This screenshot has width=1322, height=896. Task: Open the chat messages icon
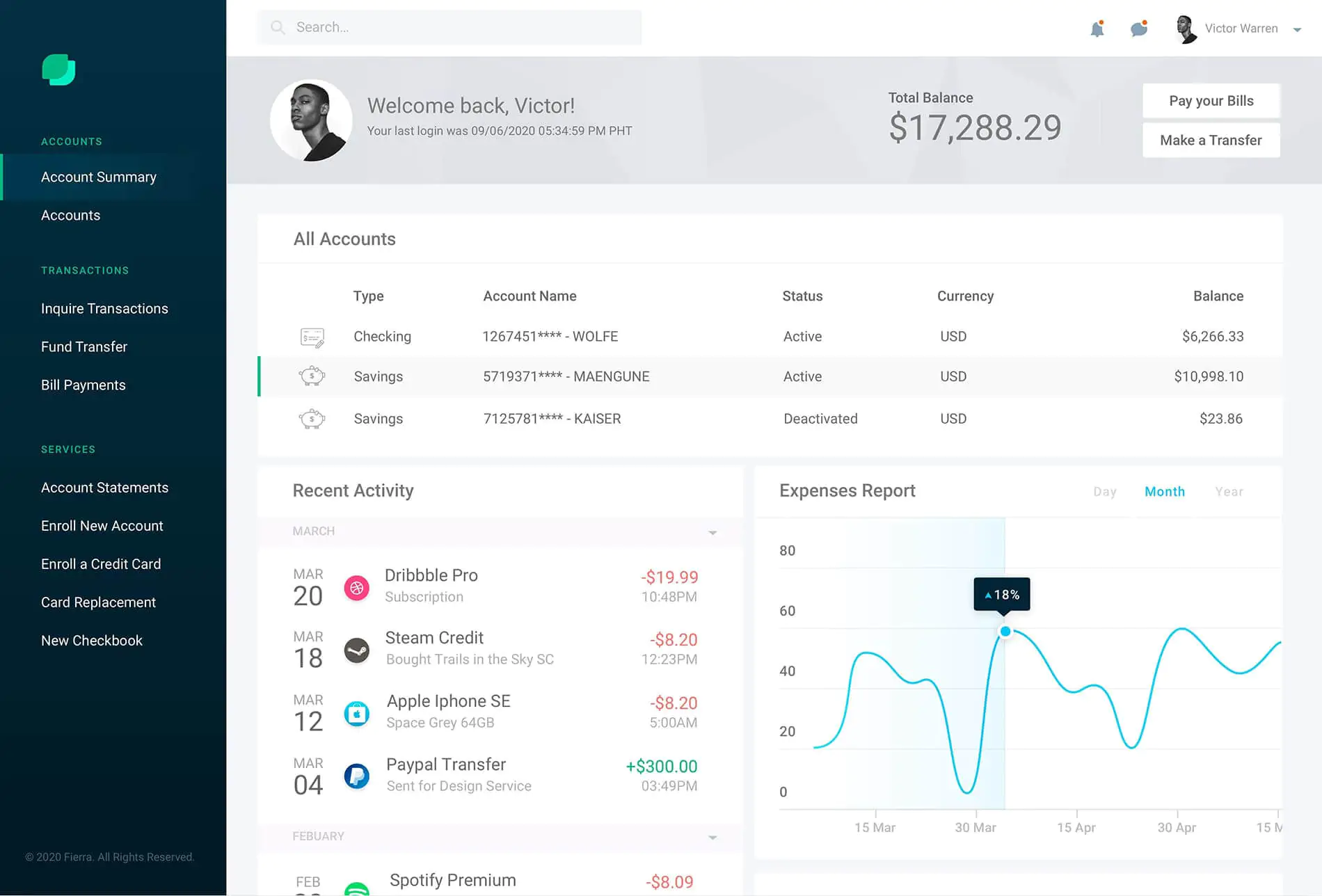[x=1139, y=29]
